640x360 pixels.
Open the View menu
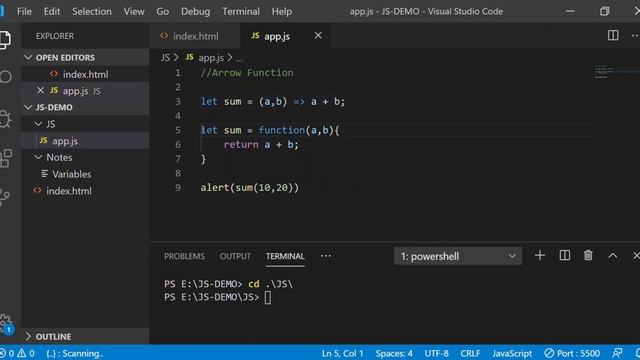pyautogui.click(x=134, y=11)
